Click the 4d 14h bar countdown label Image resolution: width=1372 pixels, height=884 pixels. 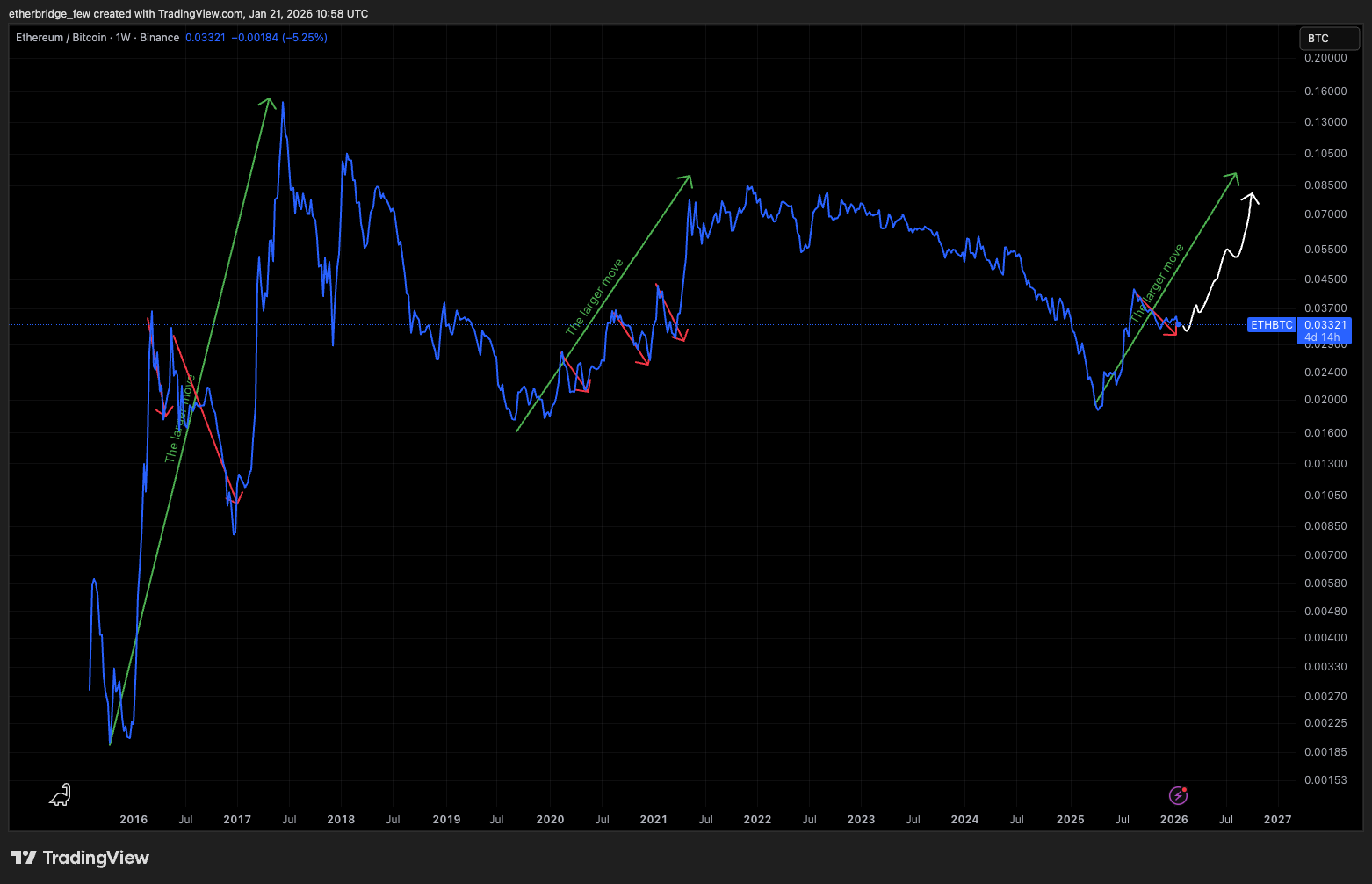click(x=1322, y=337)
